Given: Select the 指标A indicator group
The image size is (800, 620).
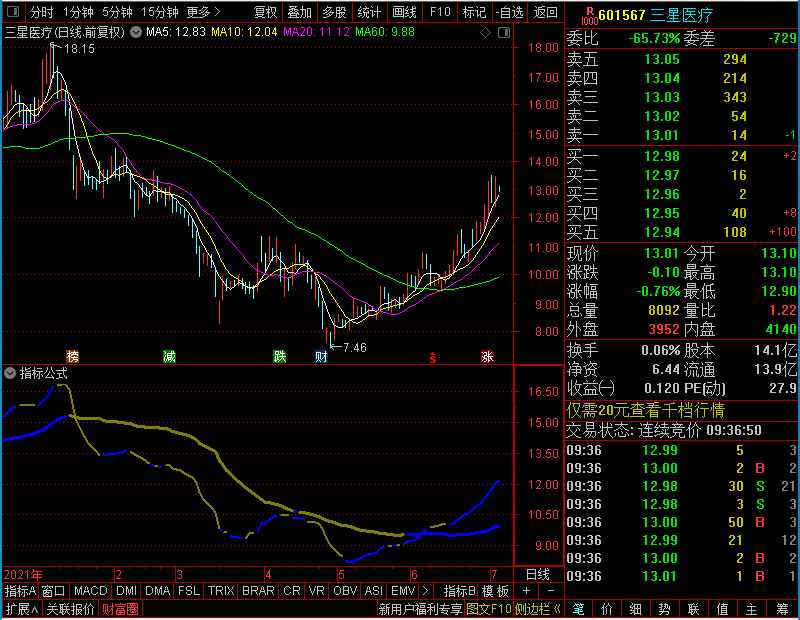Looking at the screenshot, I should point(20,591).
